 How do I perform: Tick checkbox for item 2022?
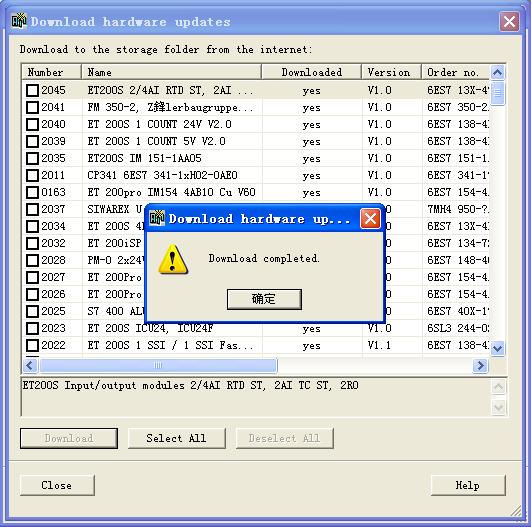pyautogui.click(x=33, y=345)
